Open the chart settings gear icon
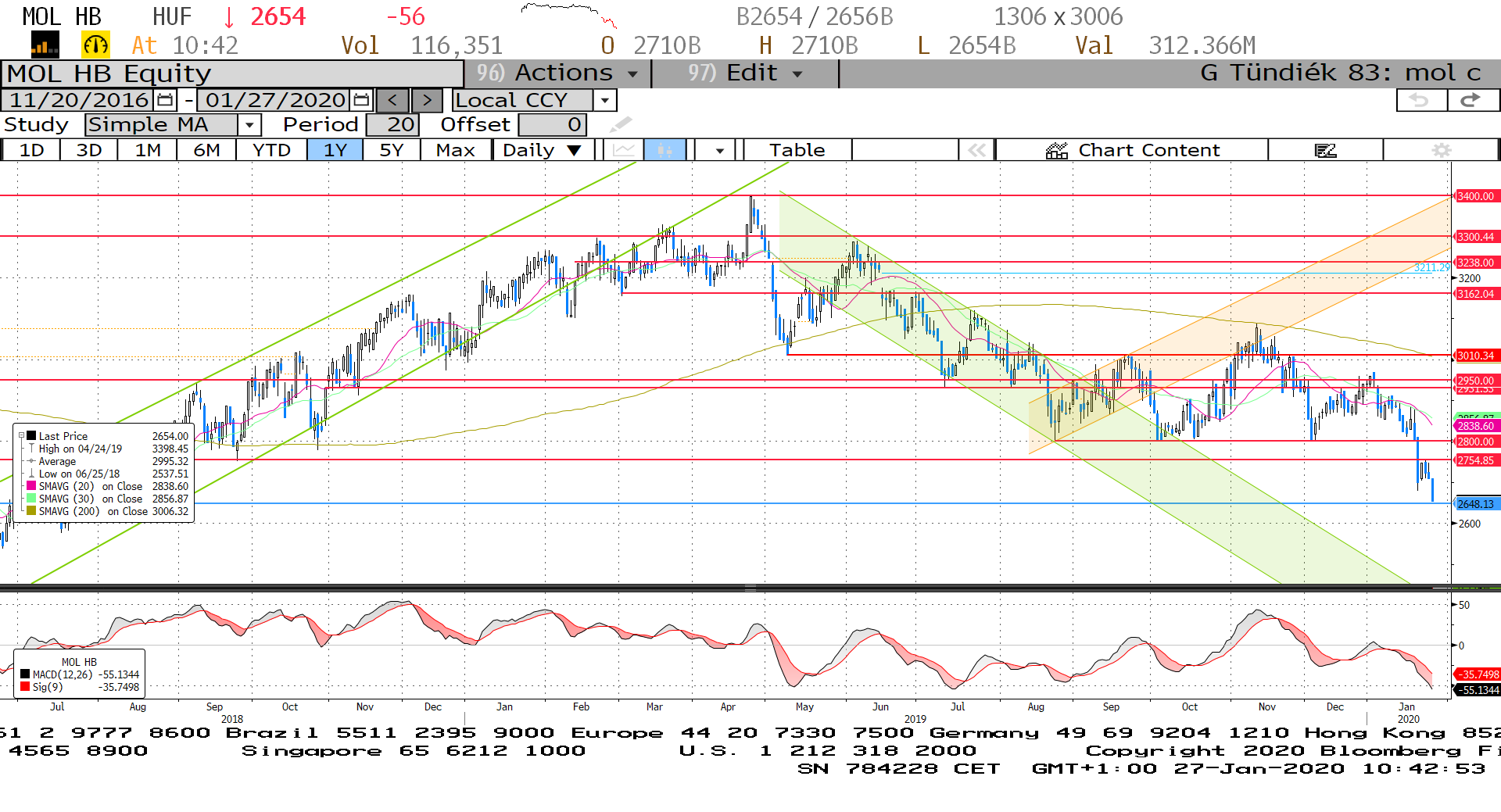Screen dimensions: 1501x812 [x=1441, y=150]
